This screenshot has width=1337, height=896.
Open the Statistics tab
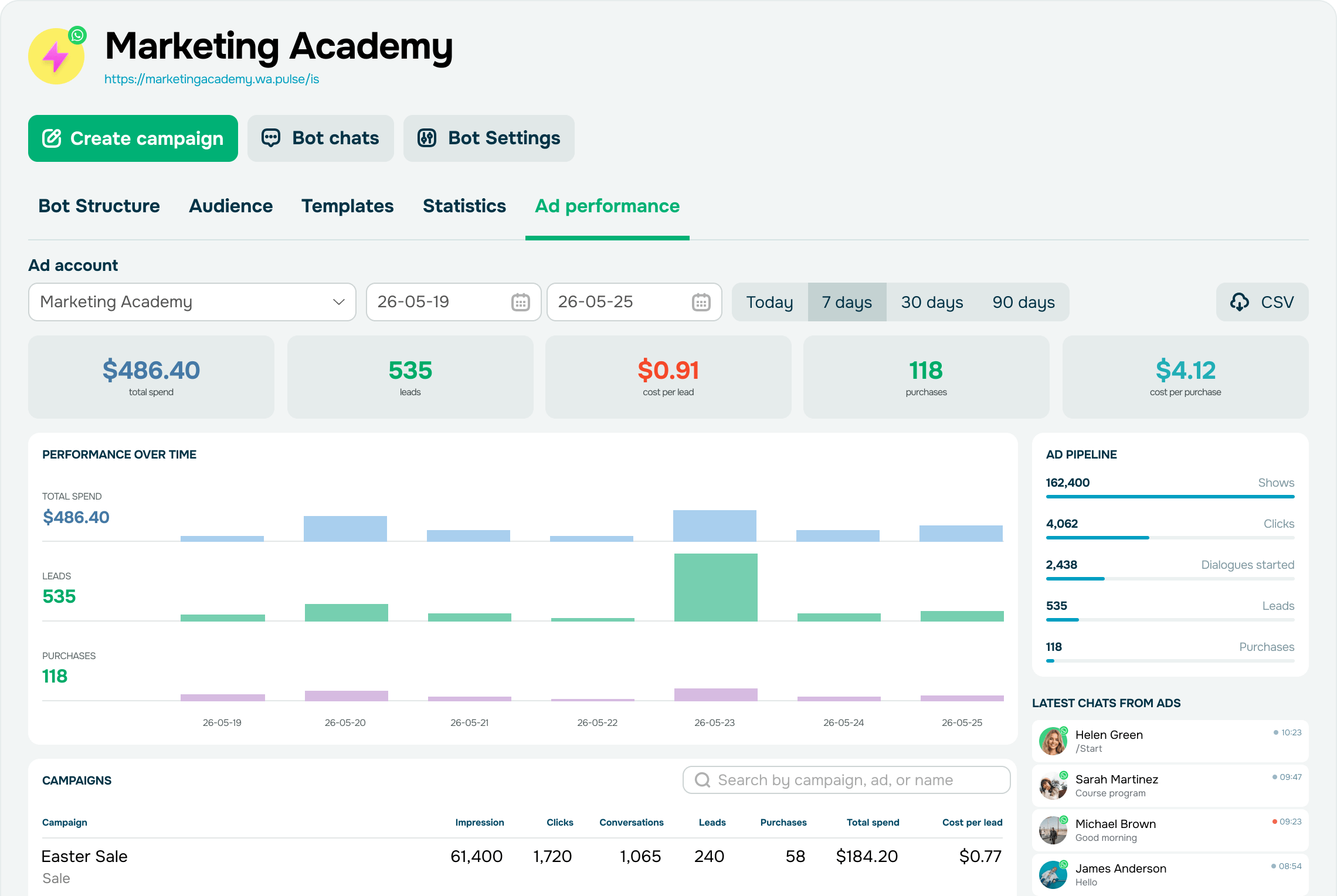pyautogui.click(x=464, y=206)
